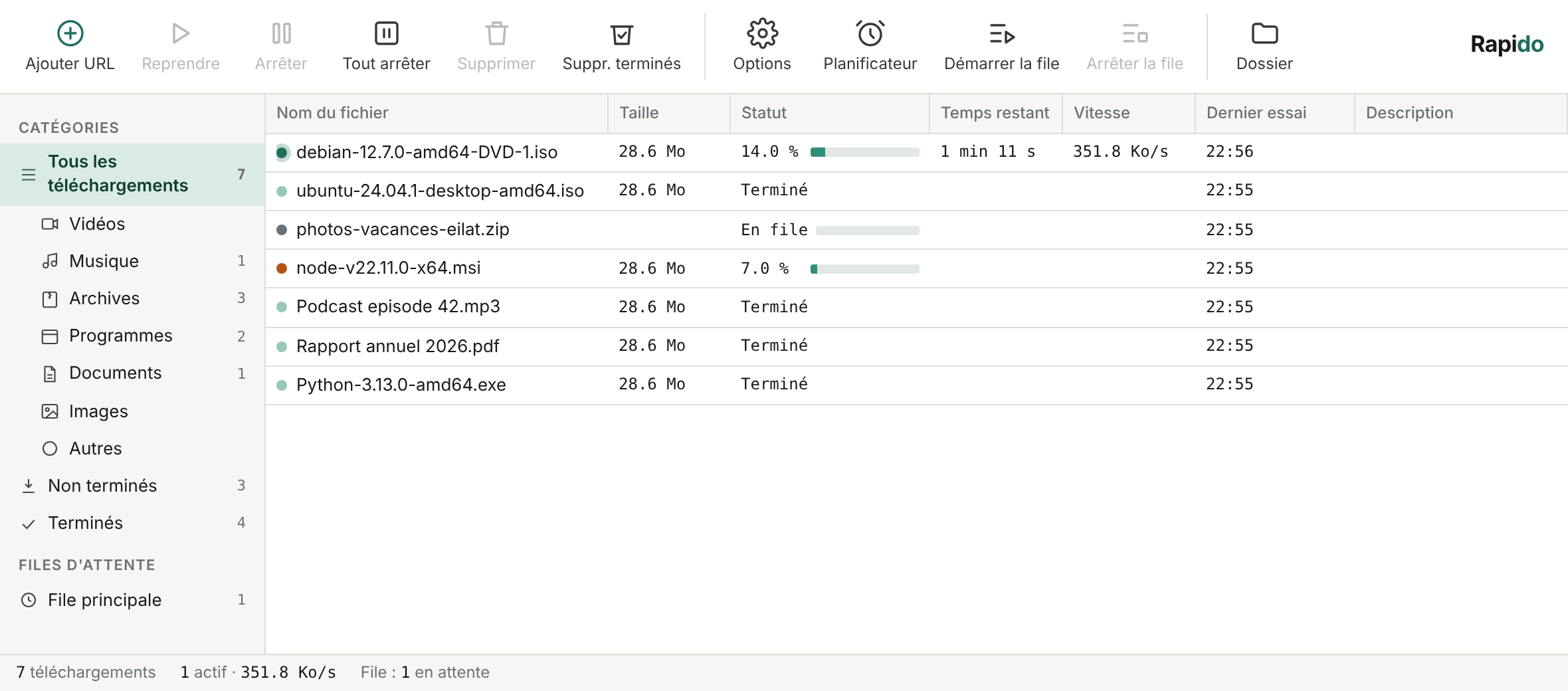Select node-v22.11.0-x64.msi download
This screenshot has width=1568, height=691.
pos(917,268)
